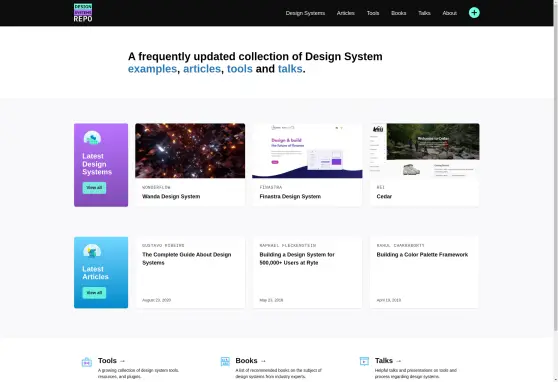Click View all under Latest Design Systems
558x382 pixels.
pos(94,188)
